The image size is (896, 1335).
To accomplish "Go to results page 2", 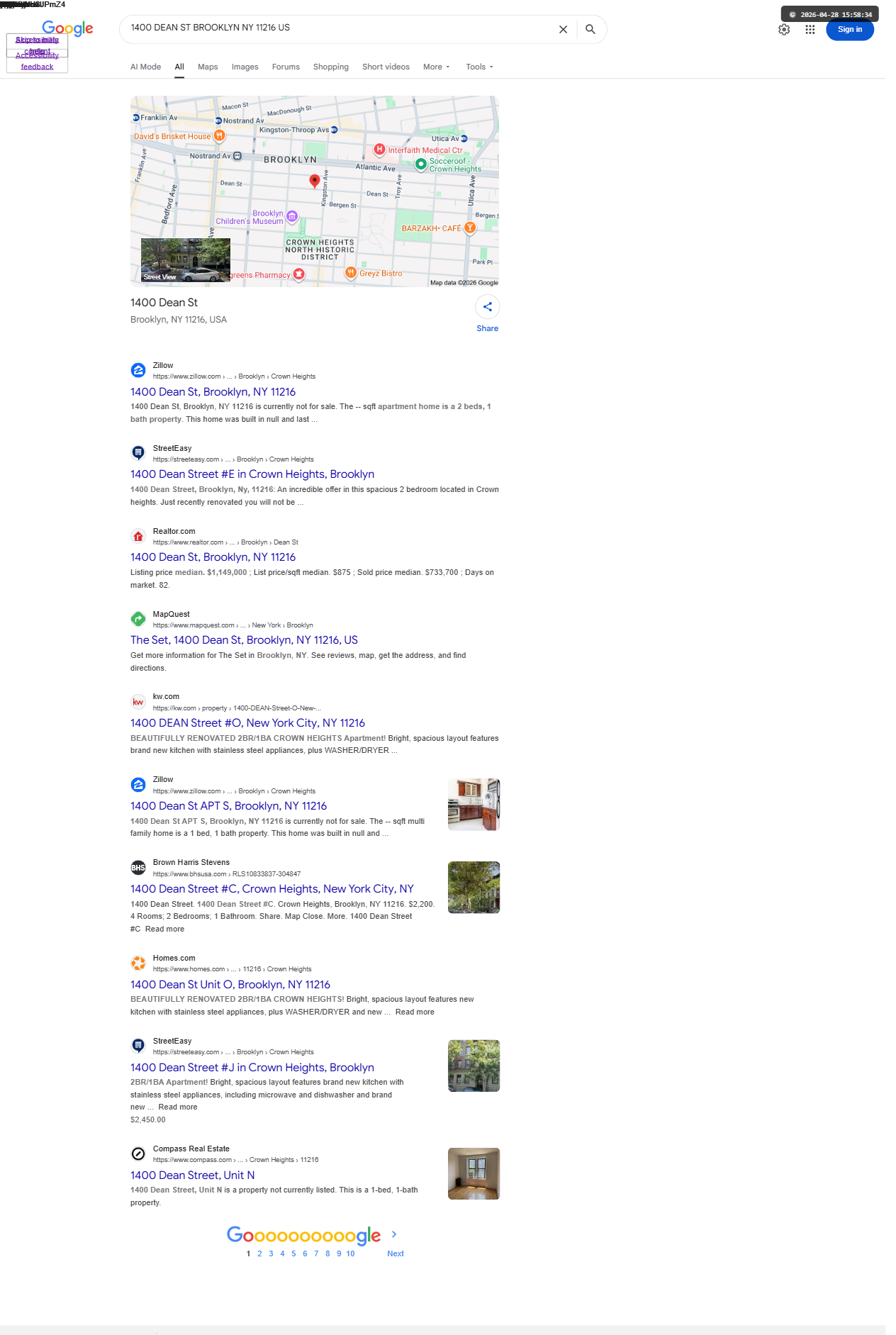I will pyautogui.click(x=259, y=1253).
